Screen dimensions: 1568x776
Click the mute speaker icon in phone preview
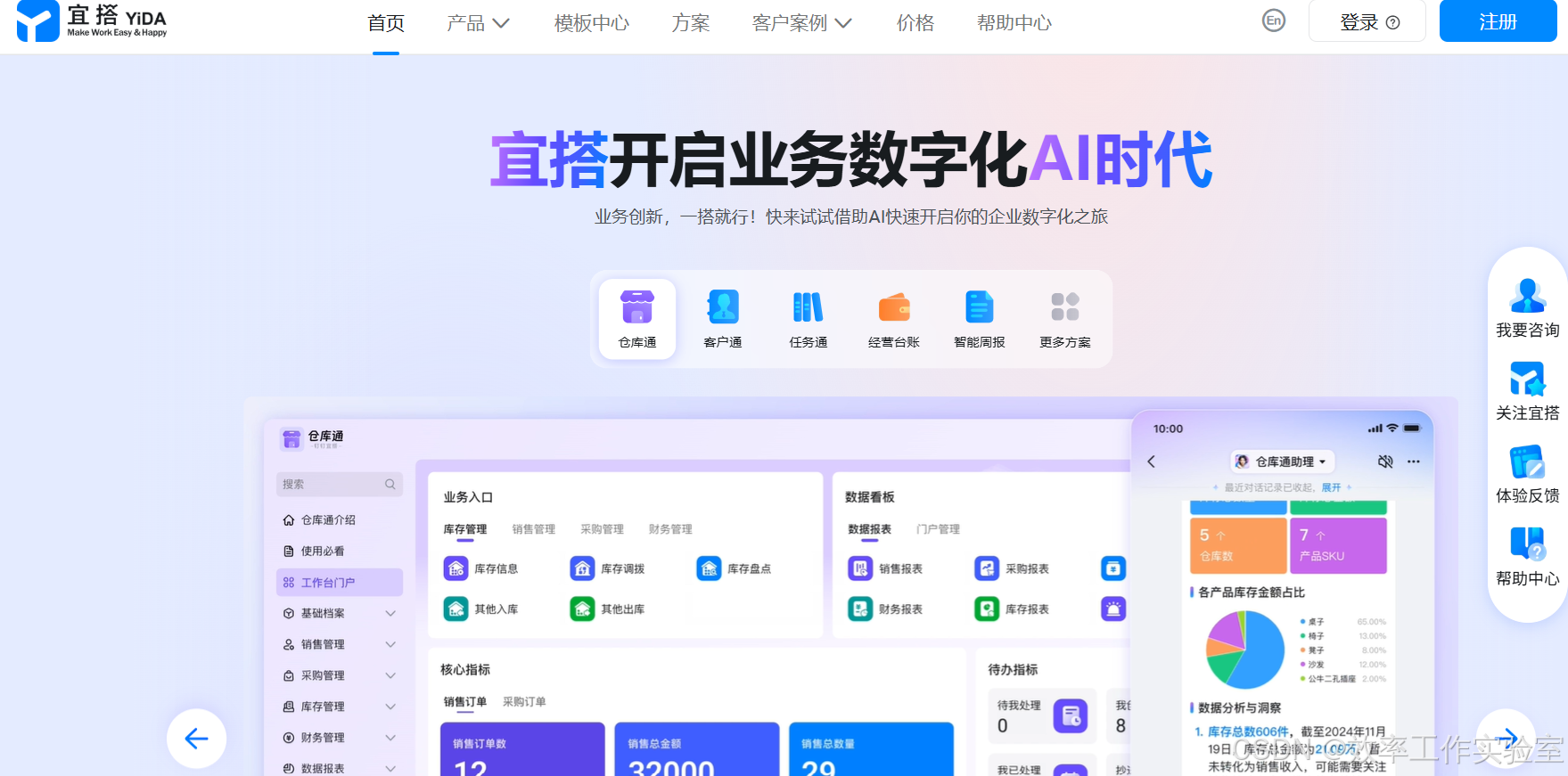(x=1385, y=462)
